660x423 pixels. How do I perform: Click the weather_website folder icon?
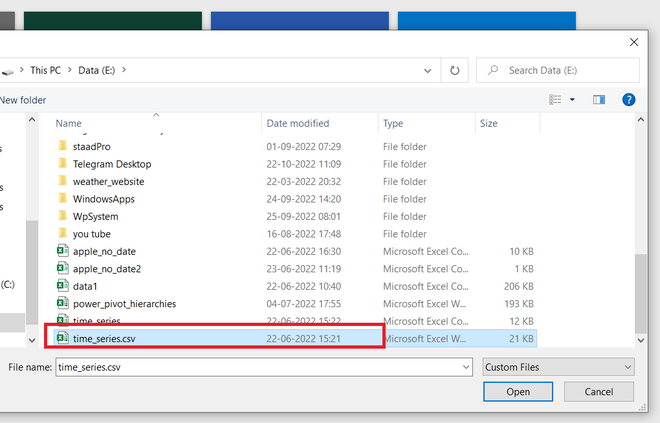(x=63, y=181)
